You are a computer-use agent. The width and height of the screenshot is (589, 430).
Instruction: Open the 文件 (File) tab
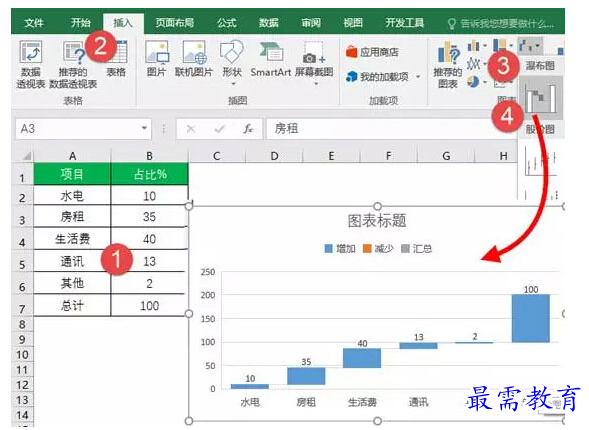(34, 23)
